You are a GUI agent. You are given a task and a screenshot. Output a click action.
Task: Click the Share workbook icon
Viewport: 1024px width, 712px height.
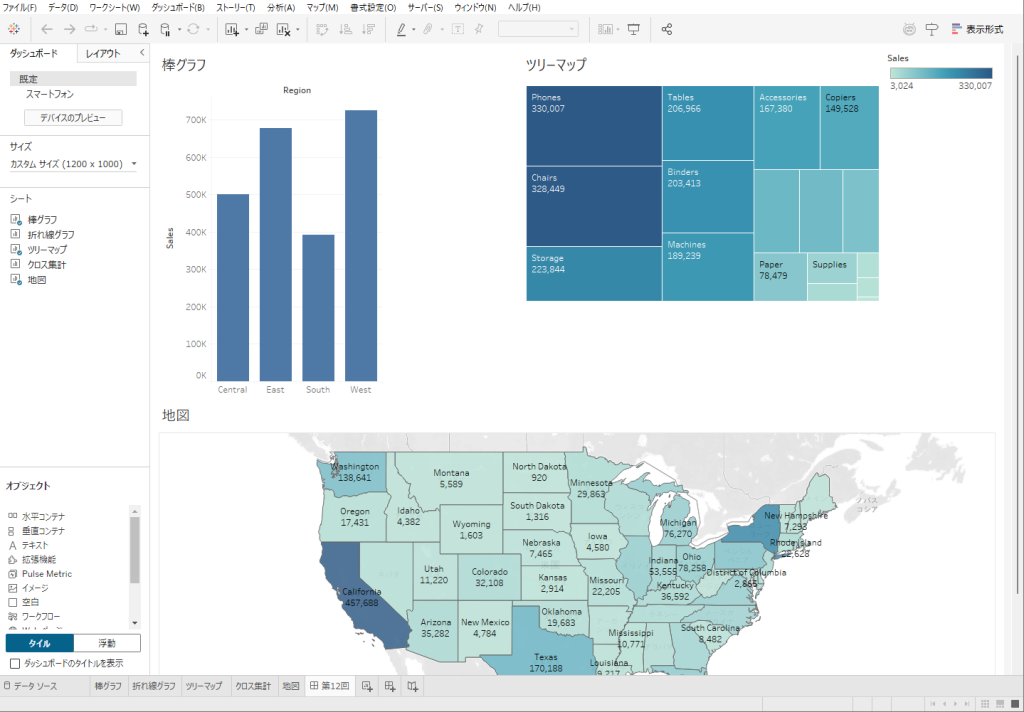(x=667, y=30)
